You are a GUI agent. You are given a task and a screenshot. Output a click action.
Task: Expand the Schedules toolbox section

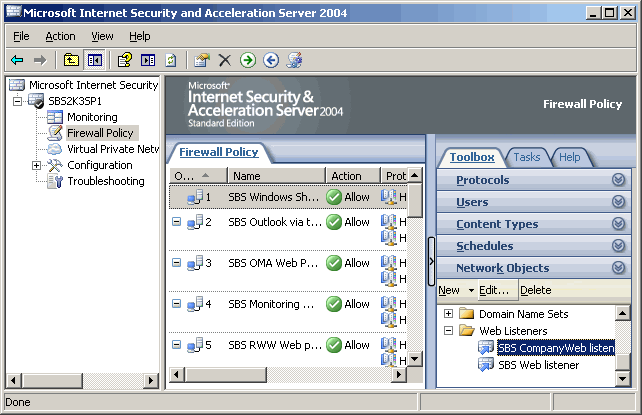click(618, 246)
